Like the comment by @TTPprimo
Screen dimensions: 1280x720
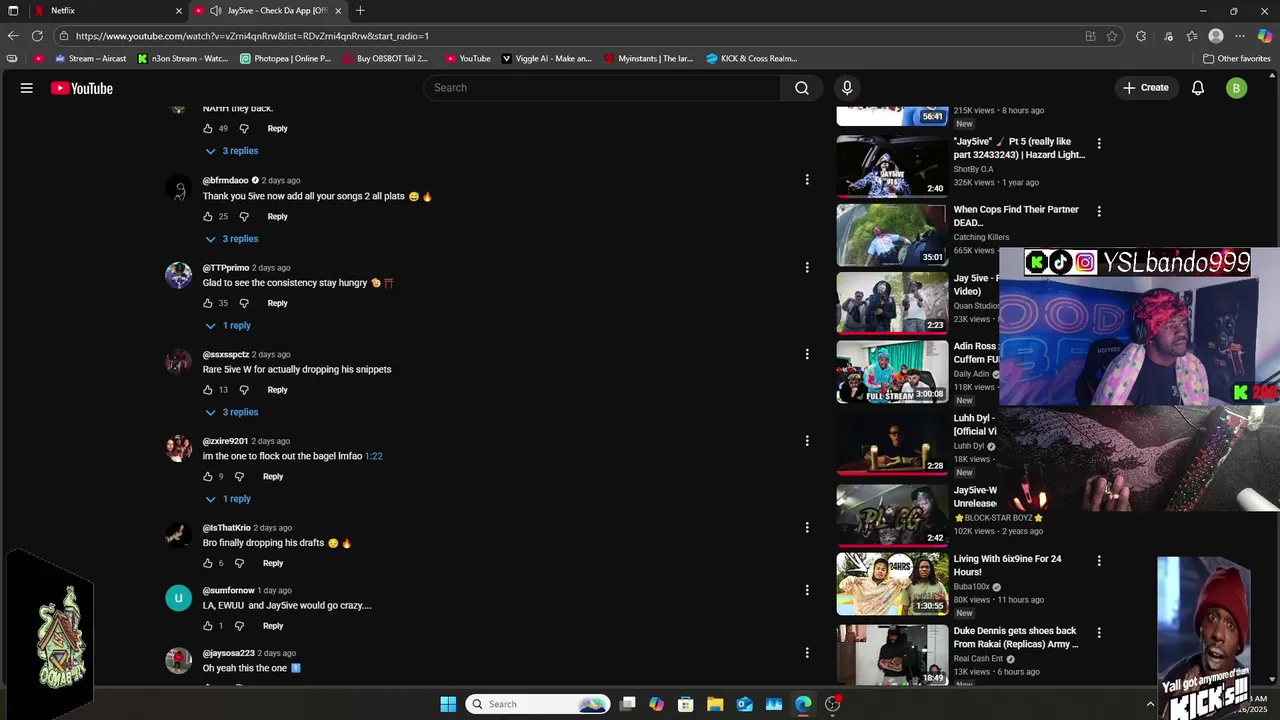click(208, 303)
